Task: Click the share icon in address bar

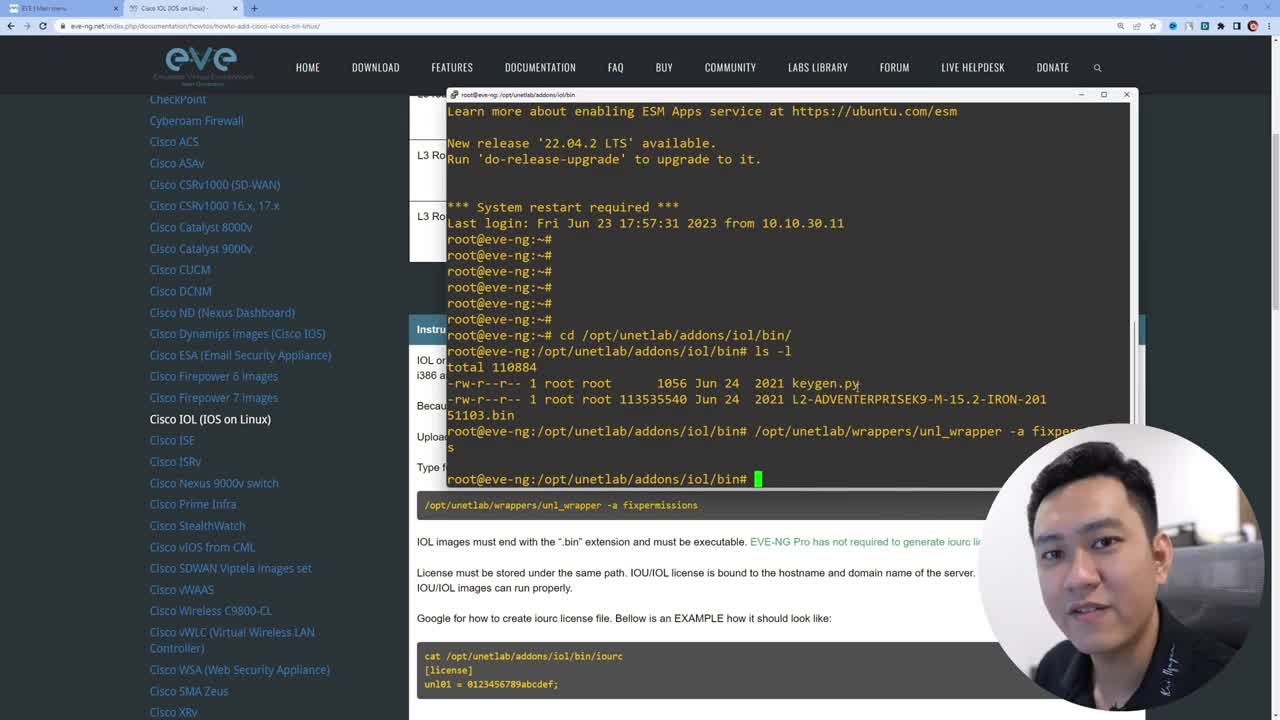Action: (1137, 26)
